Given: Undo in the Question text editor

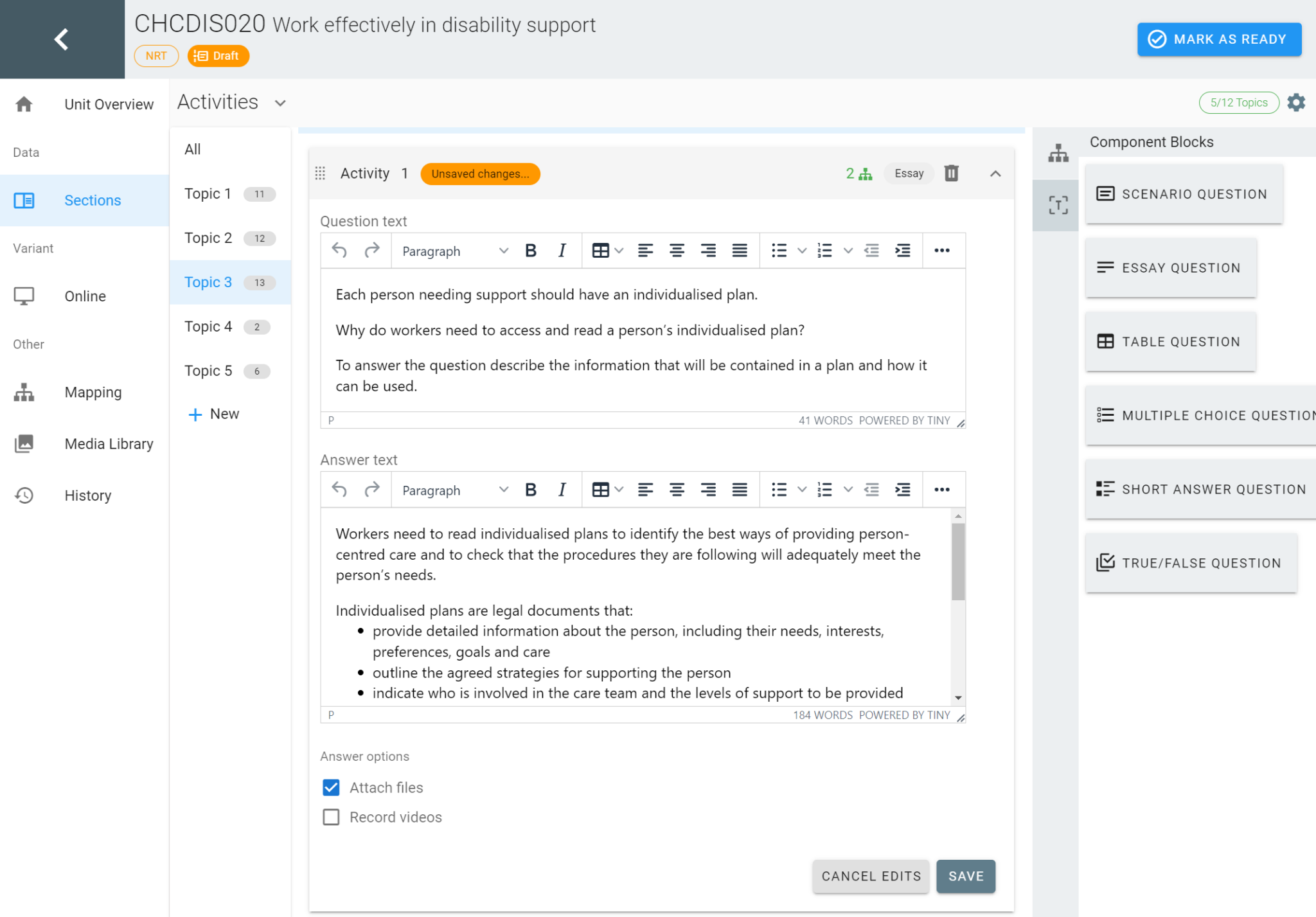Looking at the screenshot, I should click(x=339, y=251).
